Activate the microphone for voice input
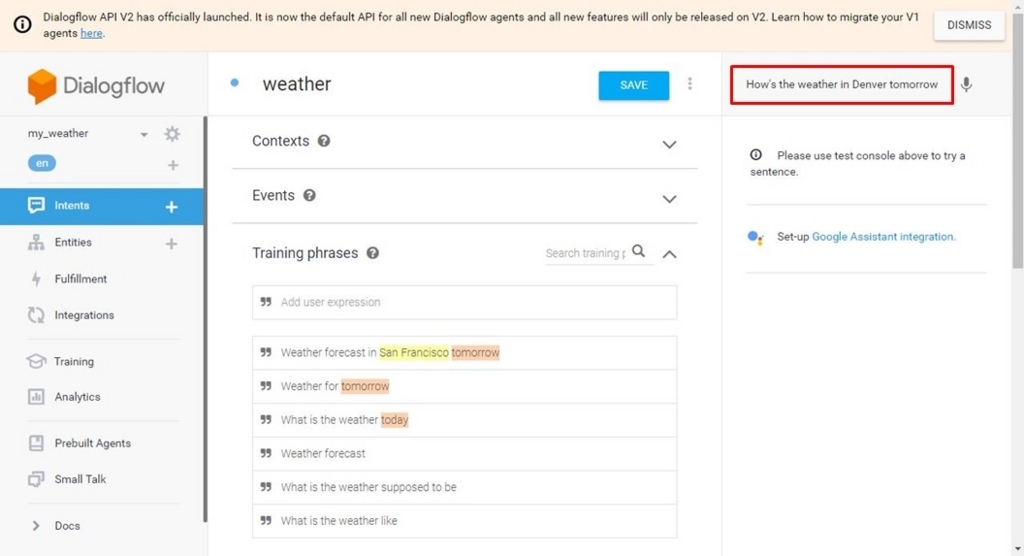Viewport: 1024px width, 556px height. pos(967,84)
